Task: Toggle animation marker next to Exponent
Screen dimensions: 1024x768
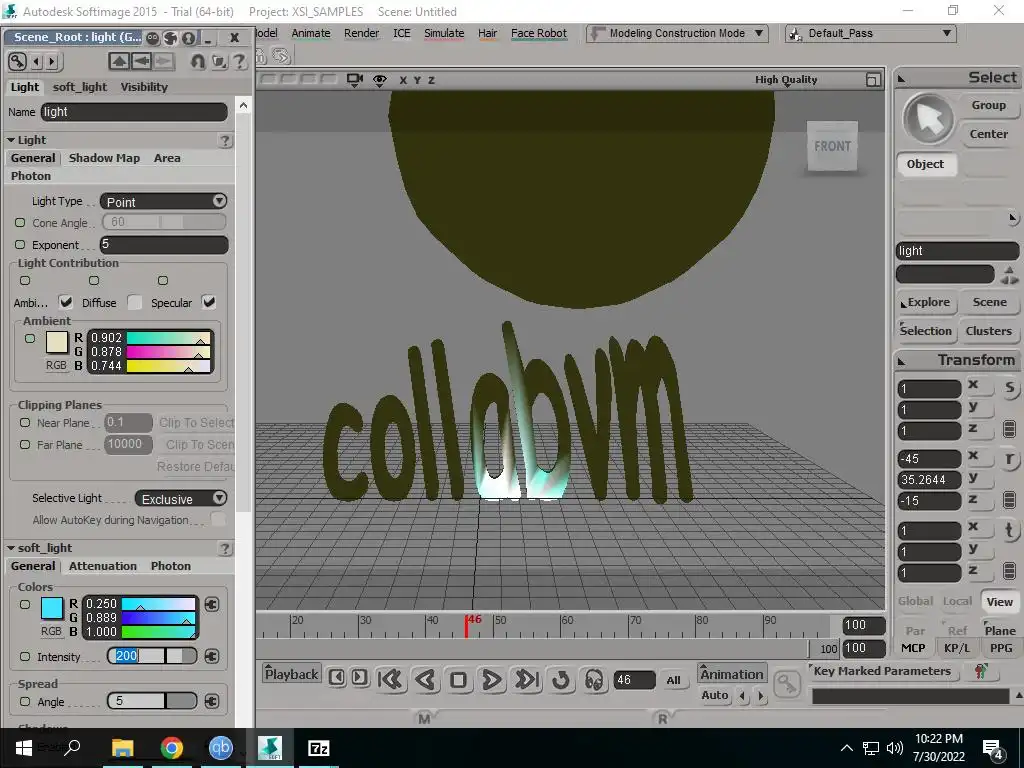Action: pos(20,244)
